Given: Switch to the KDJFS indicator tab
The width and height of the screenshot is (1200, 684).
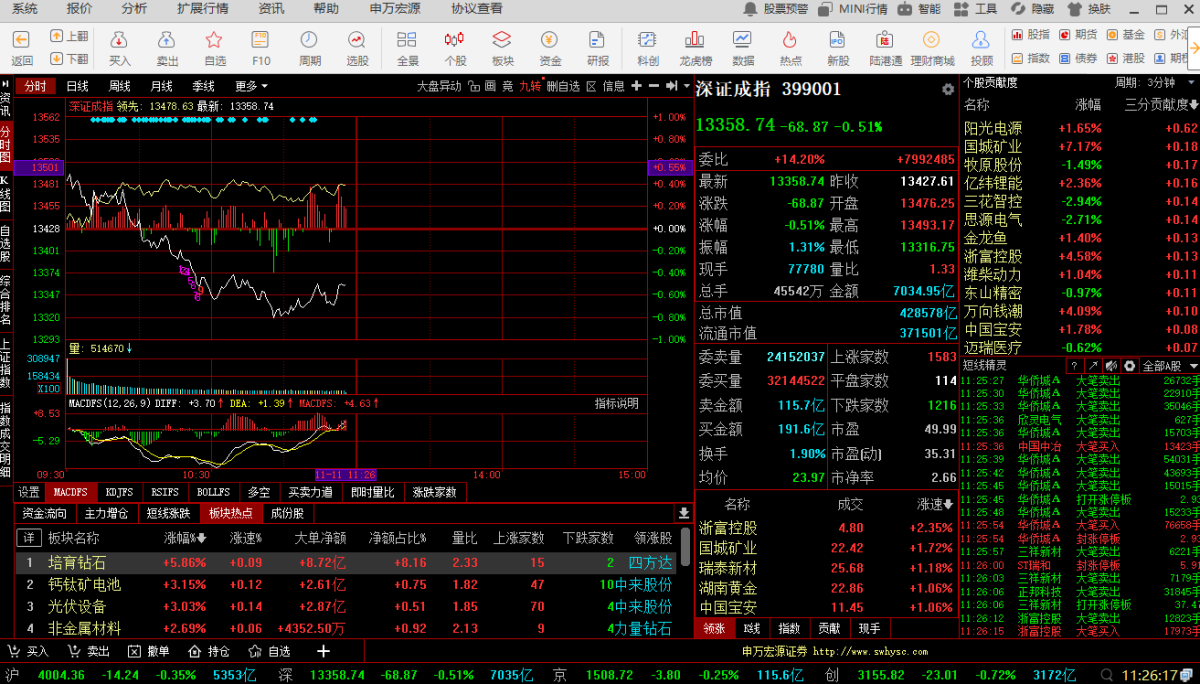Looking at the screenshot, I should 119,492.
